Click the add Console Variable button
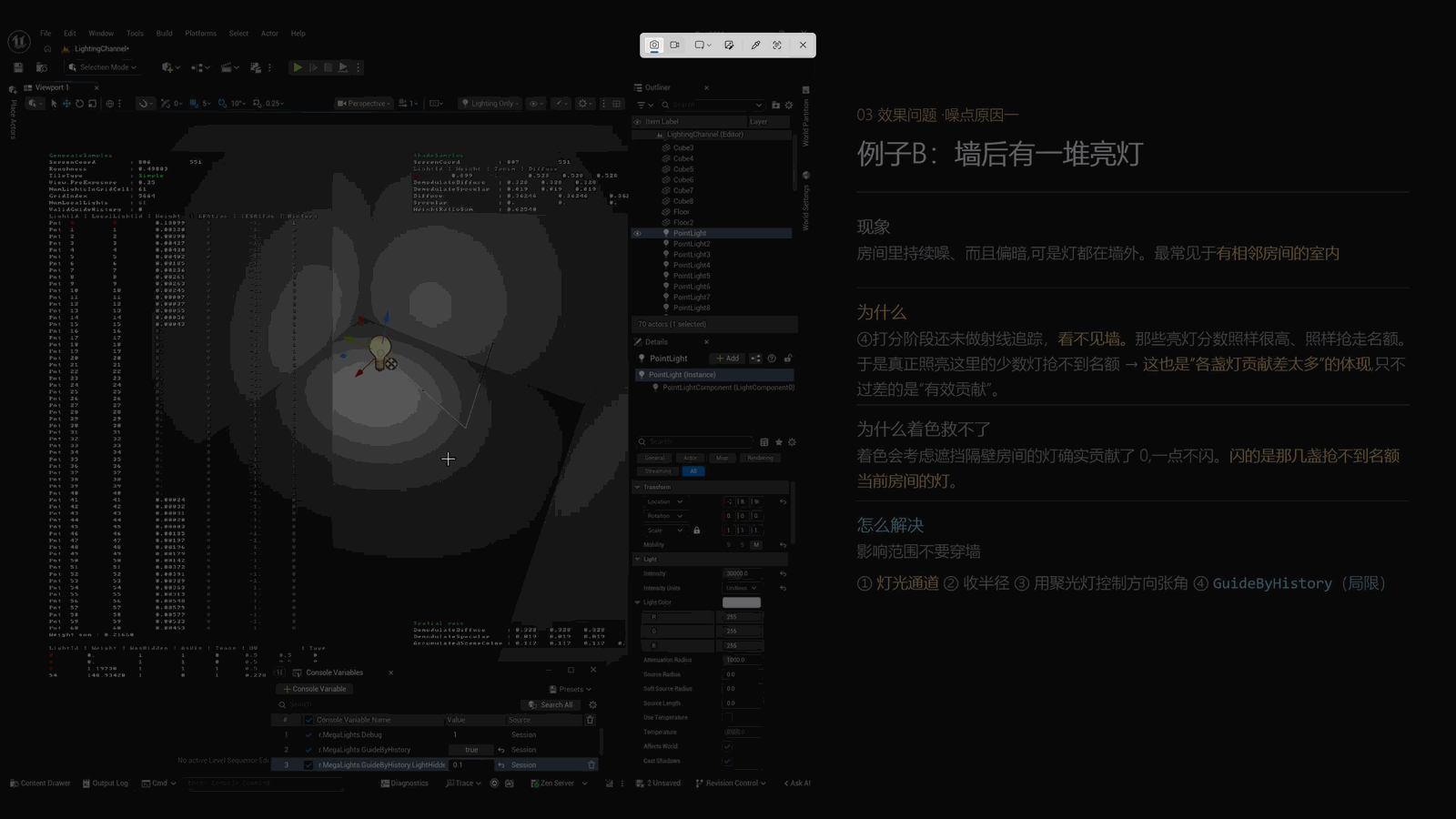This screenshot has width=1456, height=819. (x=315, y=689)
